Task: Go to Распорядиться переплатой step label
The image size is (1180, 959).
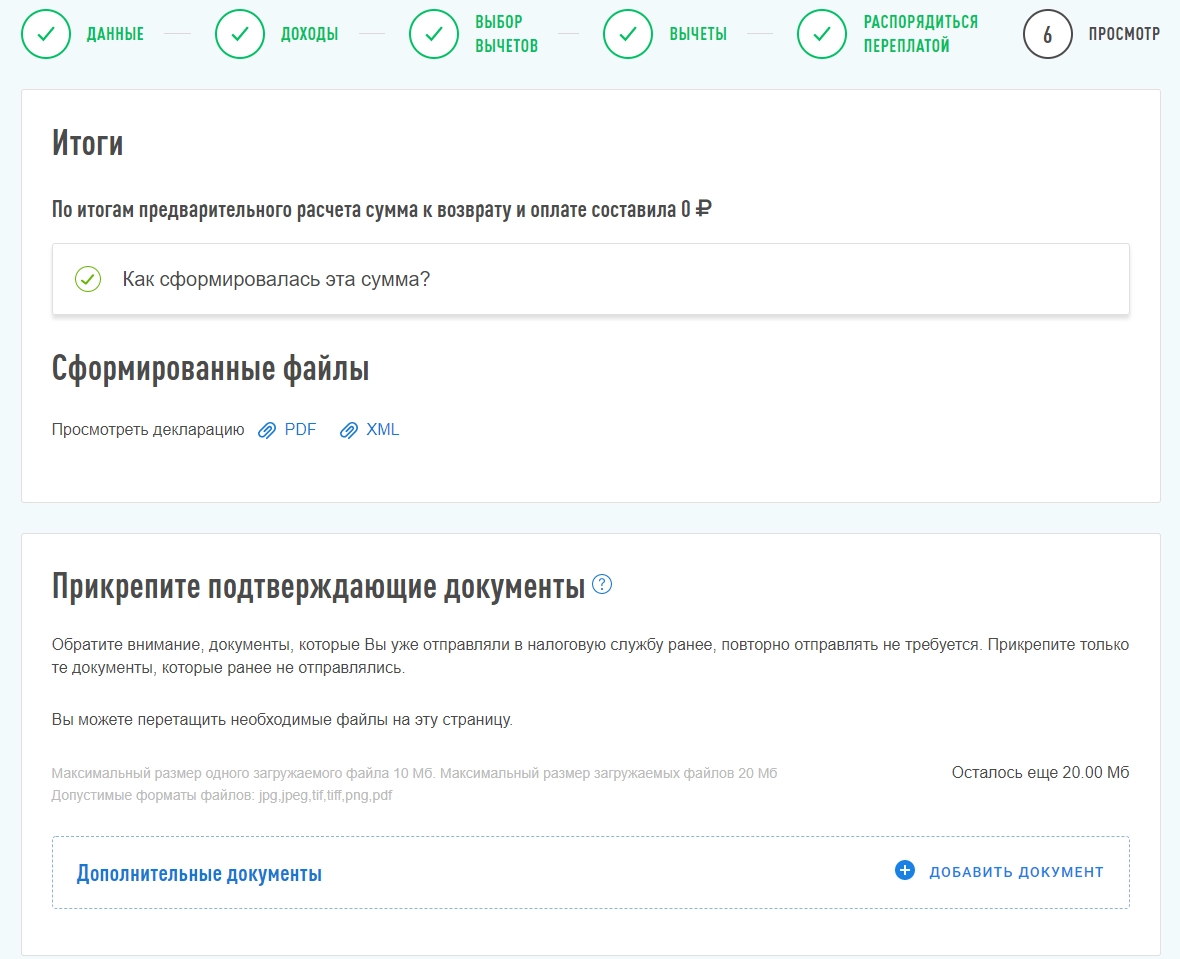Action: pyautogui.click(x=920, y=34)
